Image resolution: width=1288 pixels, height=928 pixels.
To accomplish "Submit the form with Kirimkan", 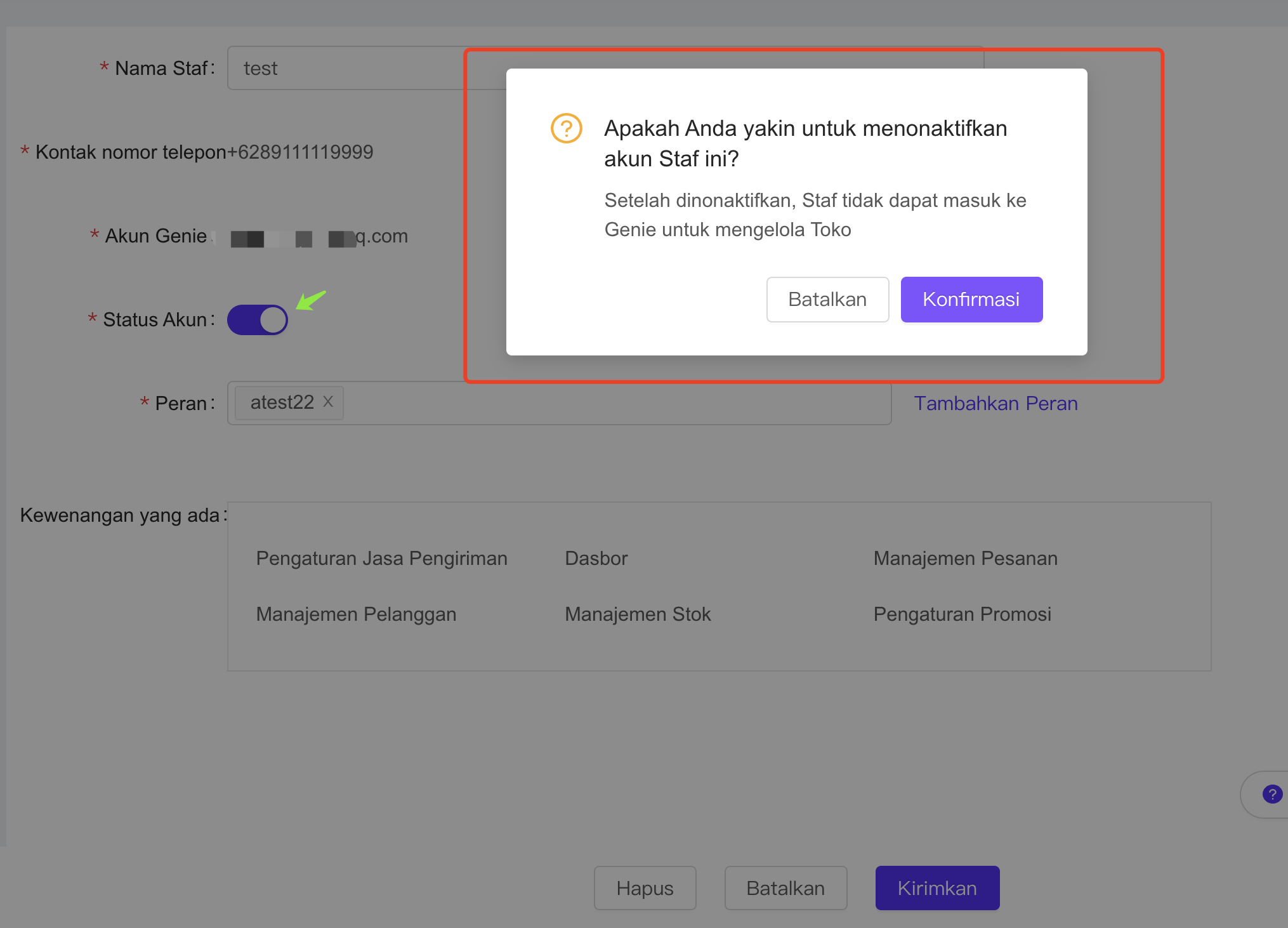I will [x=937, y=888].
